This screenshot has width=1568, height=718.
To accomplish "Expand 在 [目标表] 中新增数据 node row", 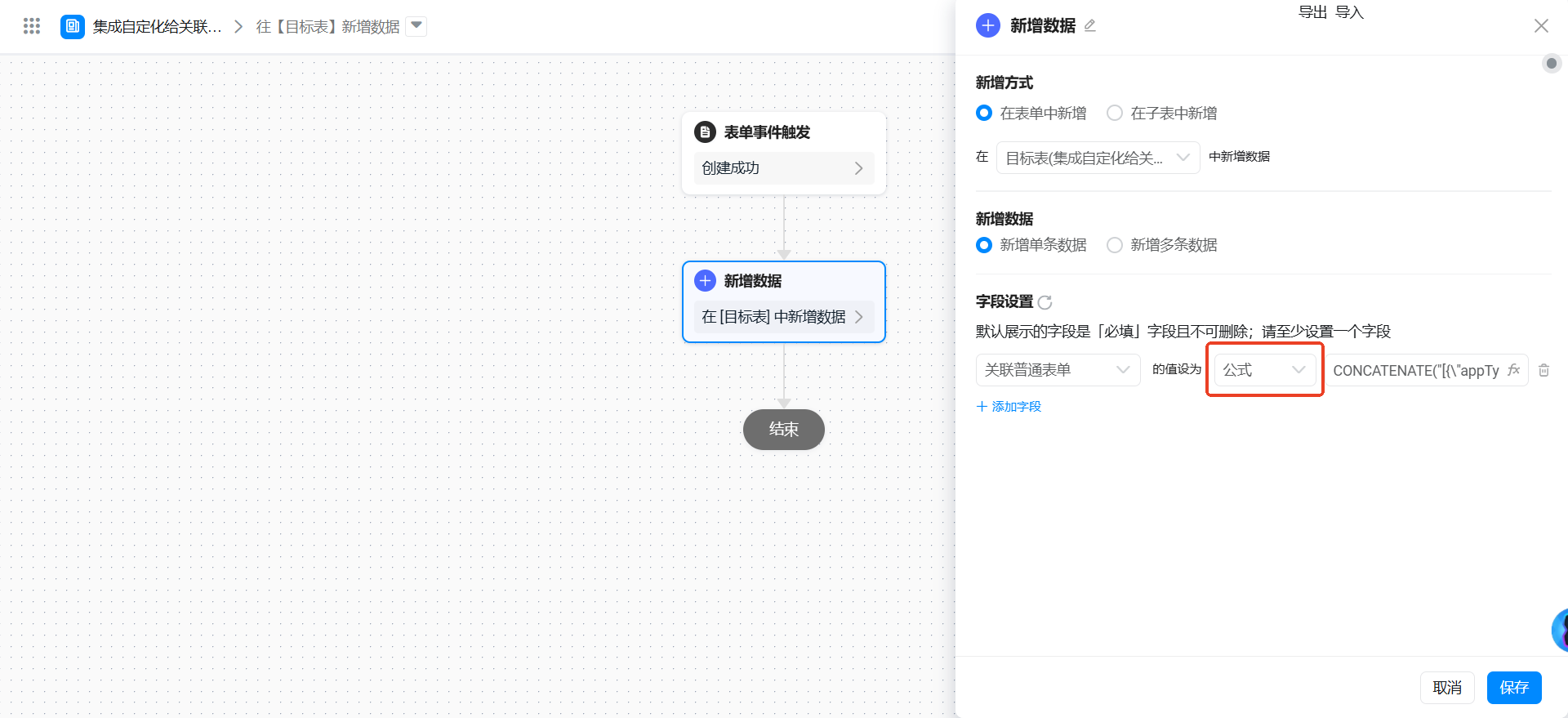I will pos(784,317).
